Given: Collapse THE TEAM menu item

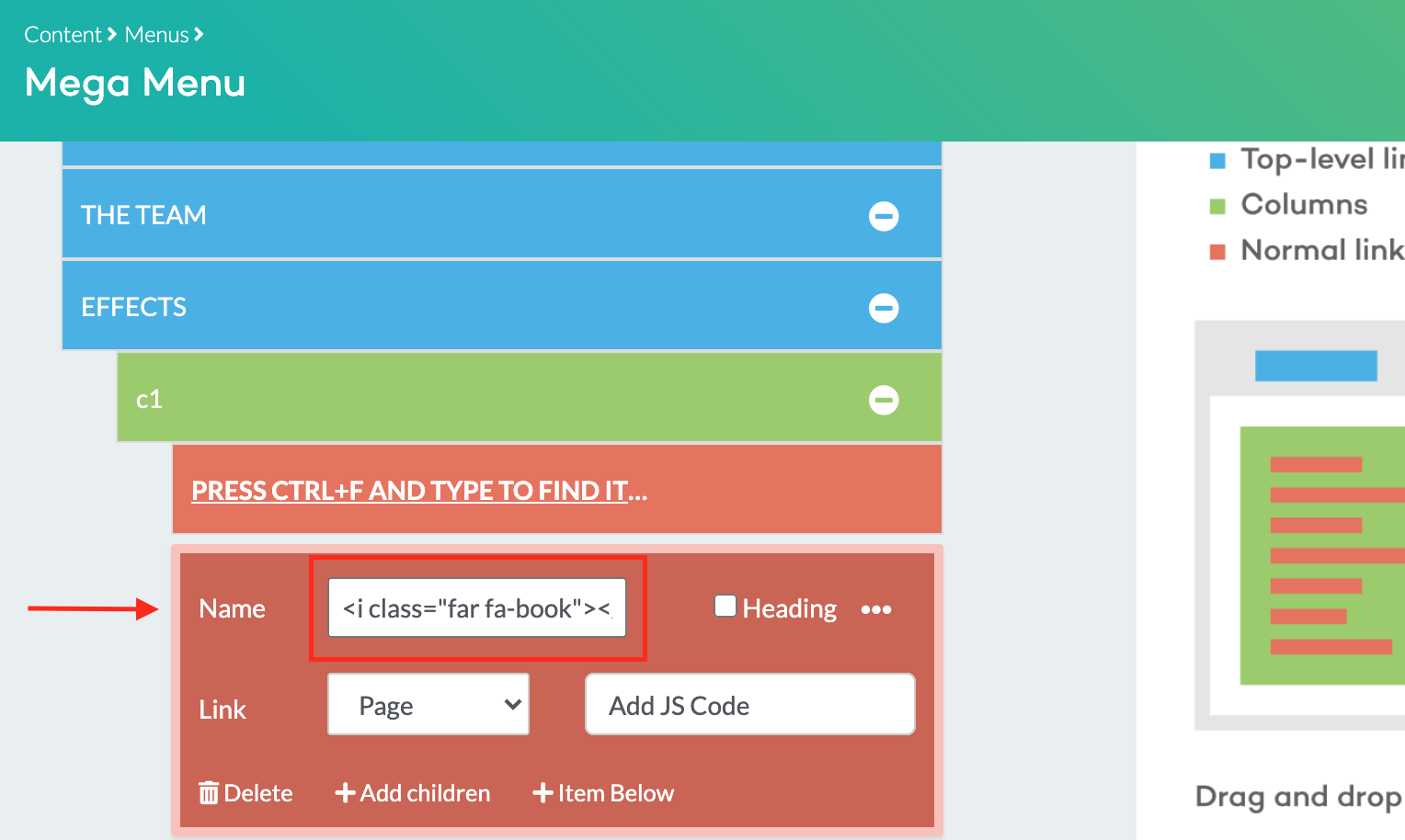Looking at the screenshot, I should (884, 216).
